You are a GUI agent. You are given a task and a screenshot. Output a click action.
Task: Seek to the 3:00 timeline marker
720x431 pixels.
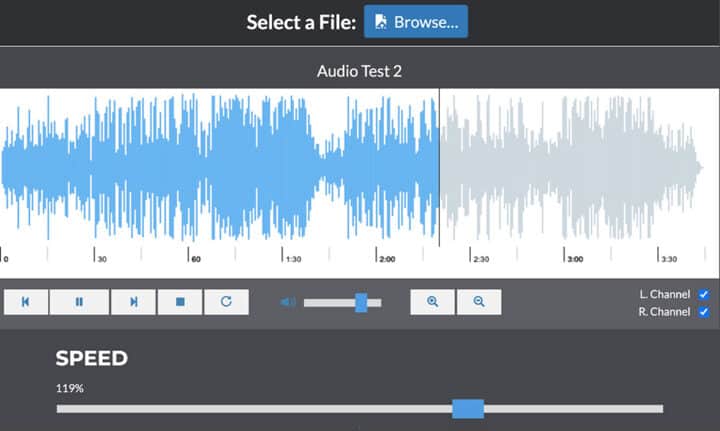click(575, 258)
